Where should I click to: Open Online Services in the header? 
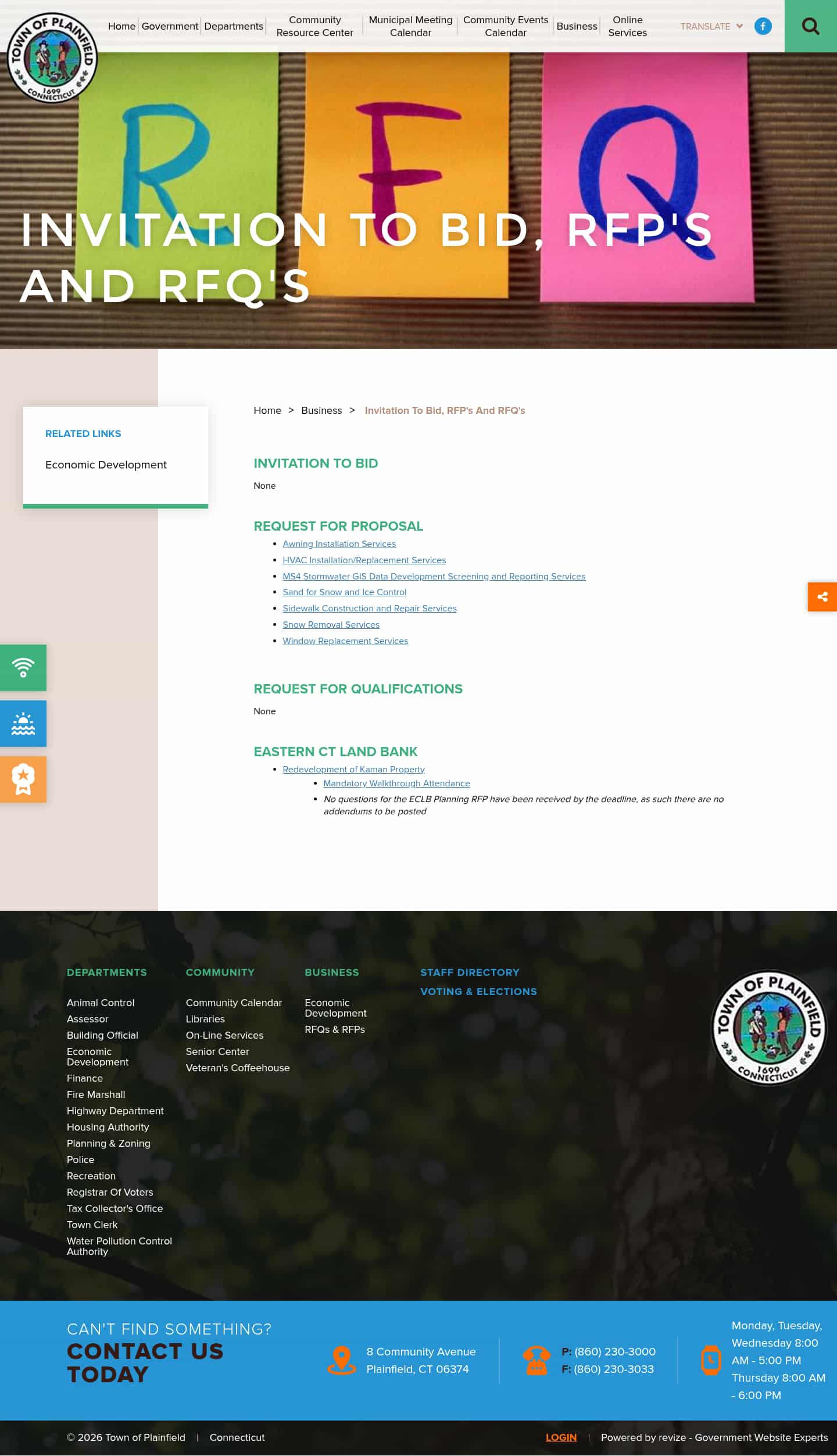tap(627, 26)
